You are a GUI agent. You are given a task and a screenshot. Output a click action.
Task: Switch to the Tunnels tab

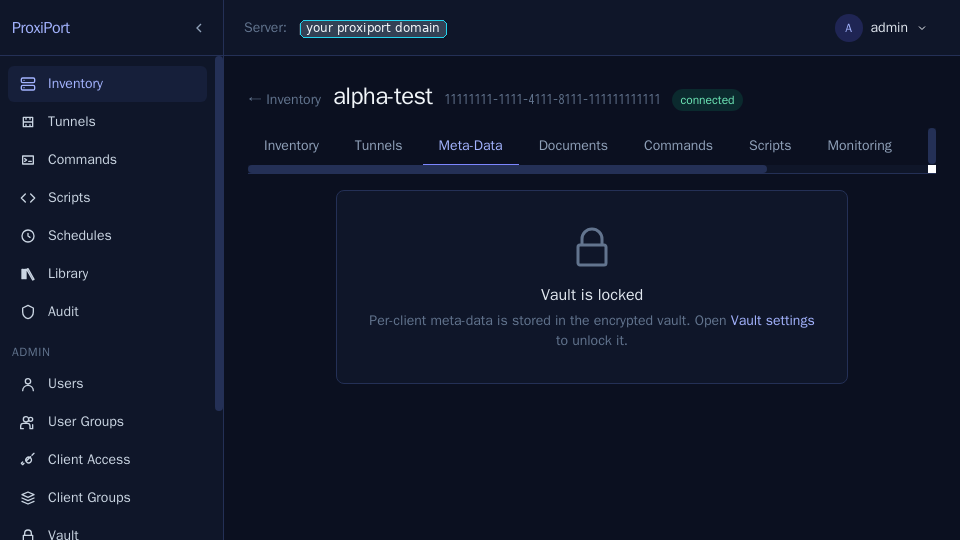(378, 146)
